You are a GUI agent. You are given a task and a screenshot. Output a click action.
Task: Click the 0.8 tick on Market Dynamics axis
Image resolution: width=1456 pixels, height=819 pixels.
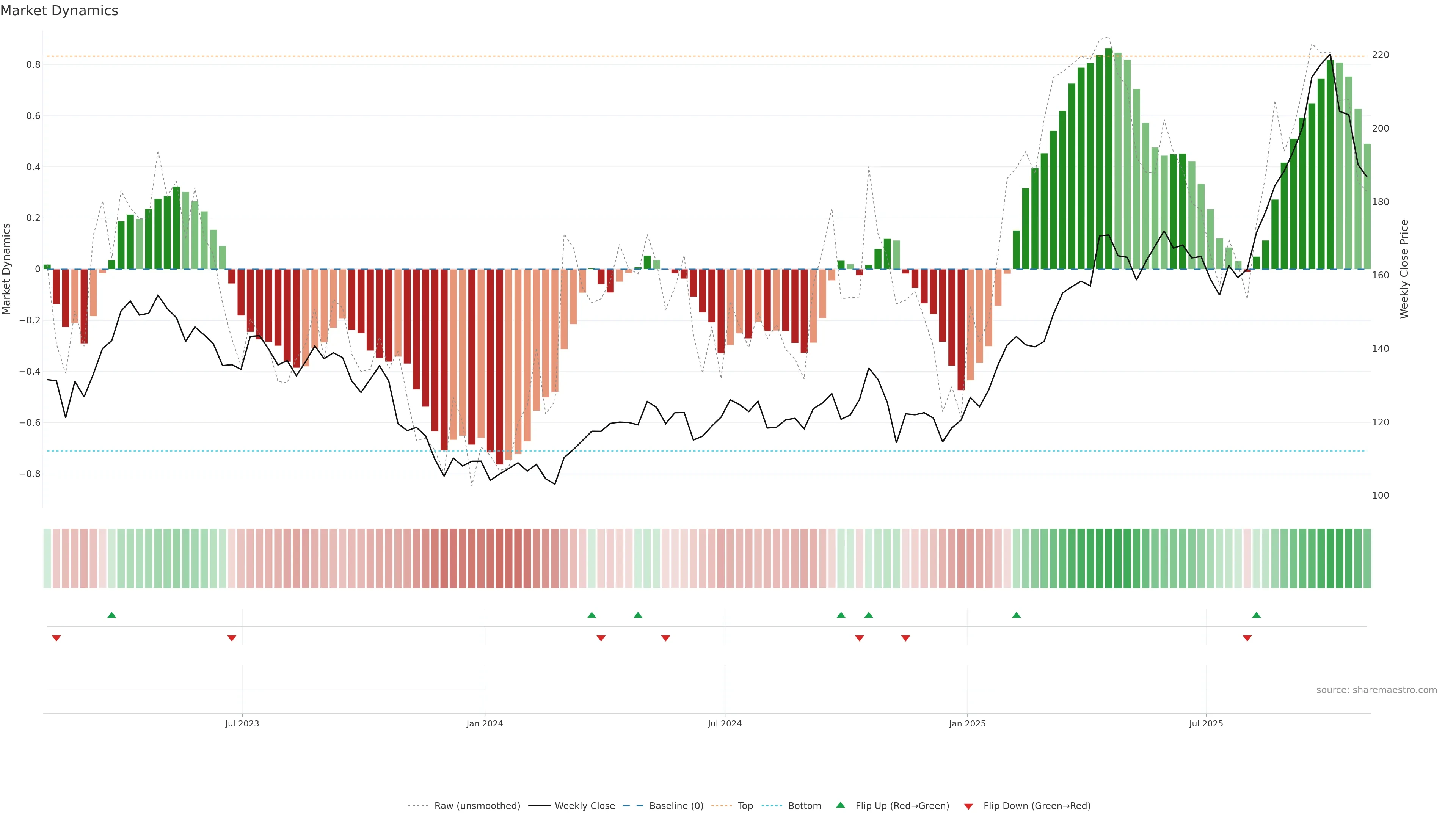[x=33, y=65]
